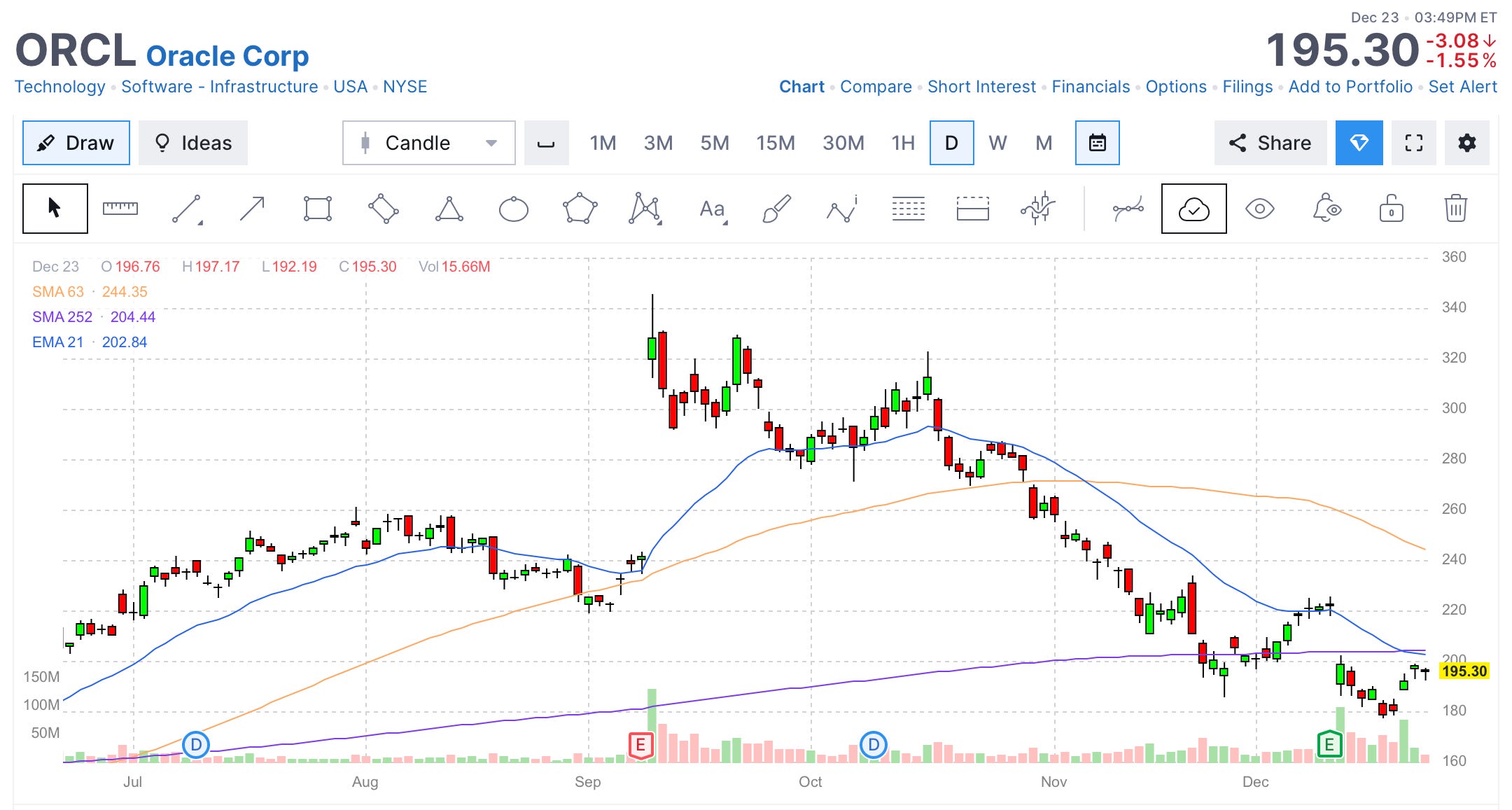
Task: Switch to 30M timeframe
Action: coord(843,143)
